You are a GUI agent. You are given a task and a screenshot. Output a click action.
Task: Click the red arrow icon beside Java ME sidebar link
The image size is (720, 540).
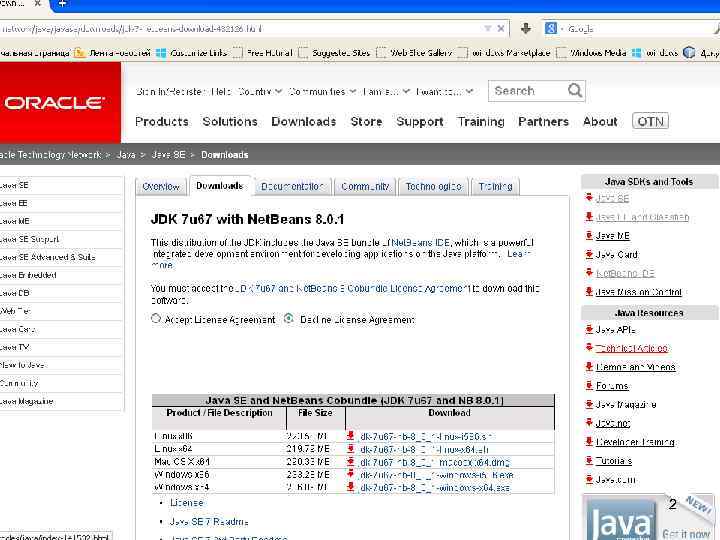[x=589, y=236]
